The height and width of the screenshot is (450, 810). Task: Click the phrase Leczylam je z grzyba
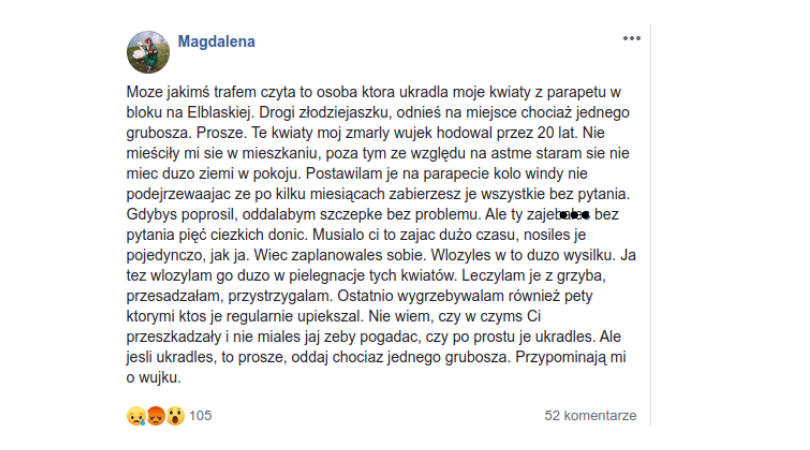[534, 276]
